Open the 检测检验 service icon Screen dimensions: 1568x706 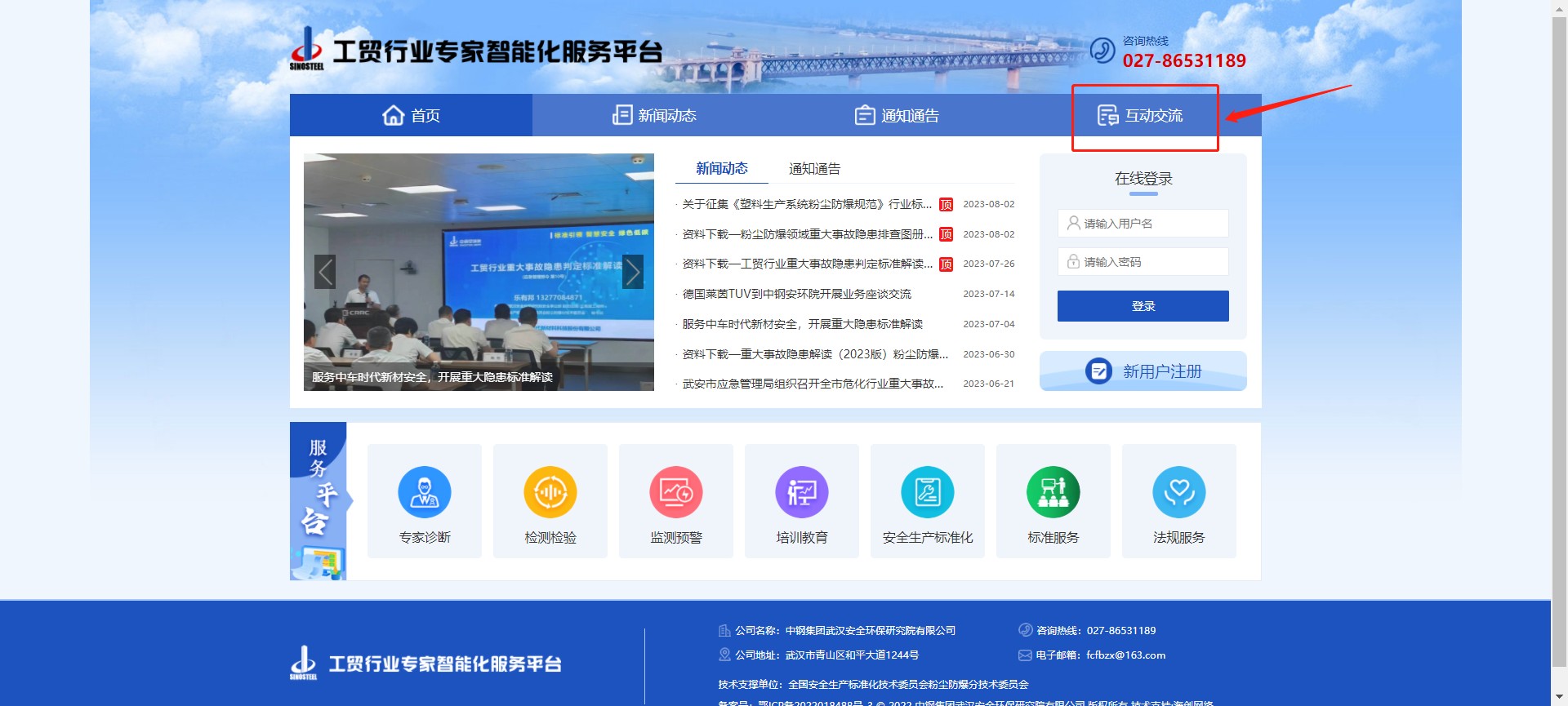(550, 492)
